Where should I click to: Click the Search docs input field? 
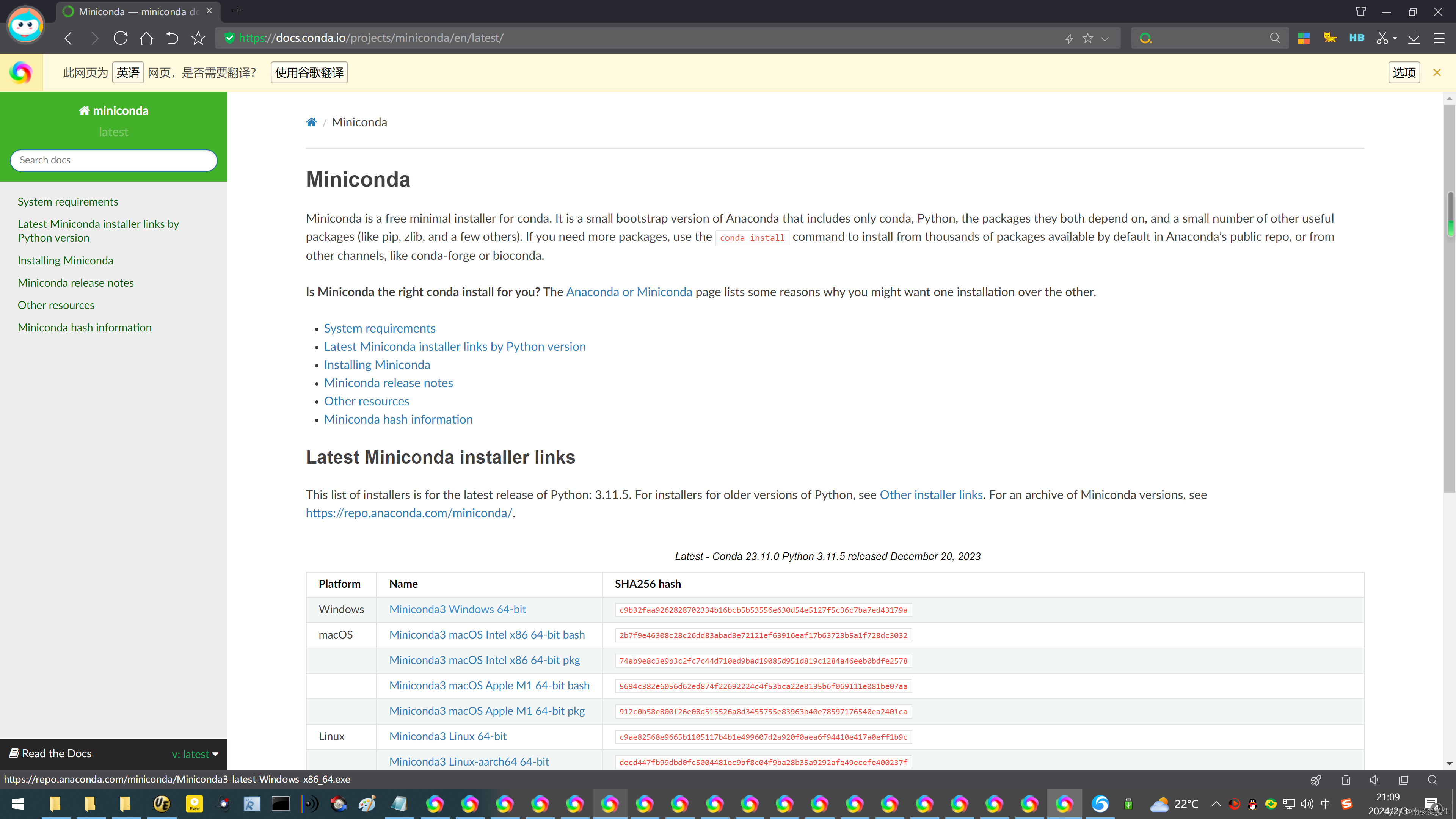coord(114,160)
